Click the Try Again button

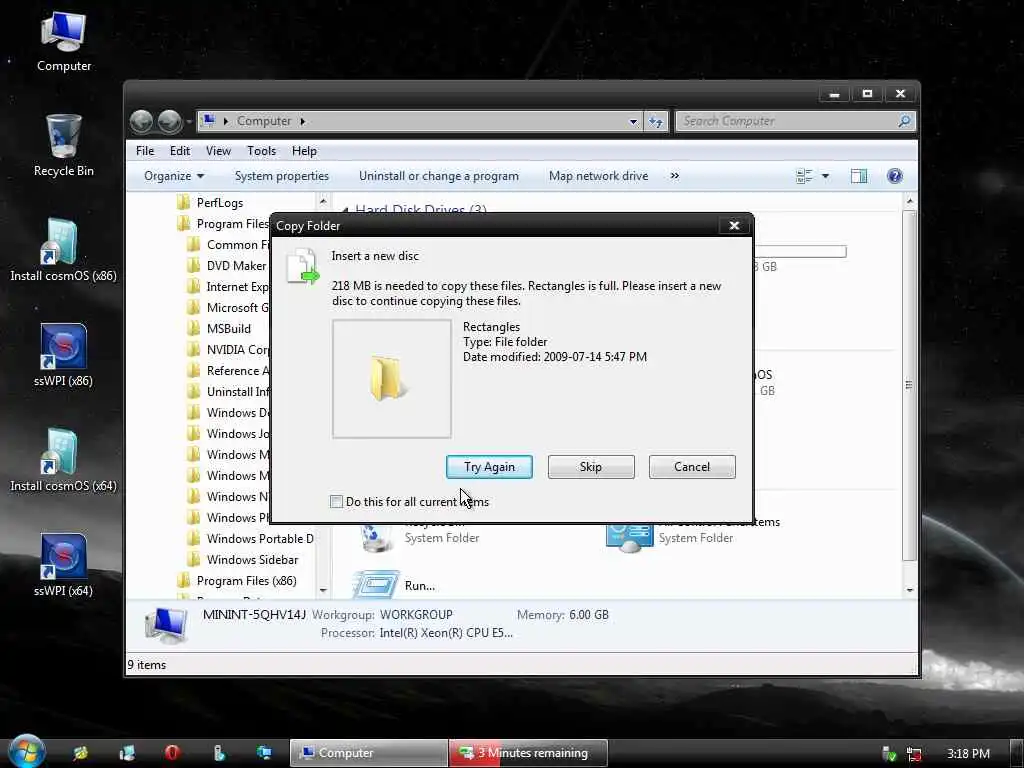coord(489,467)
